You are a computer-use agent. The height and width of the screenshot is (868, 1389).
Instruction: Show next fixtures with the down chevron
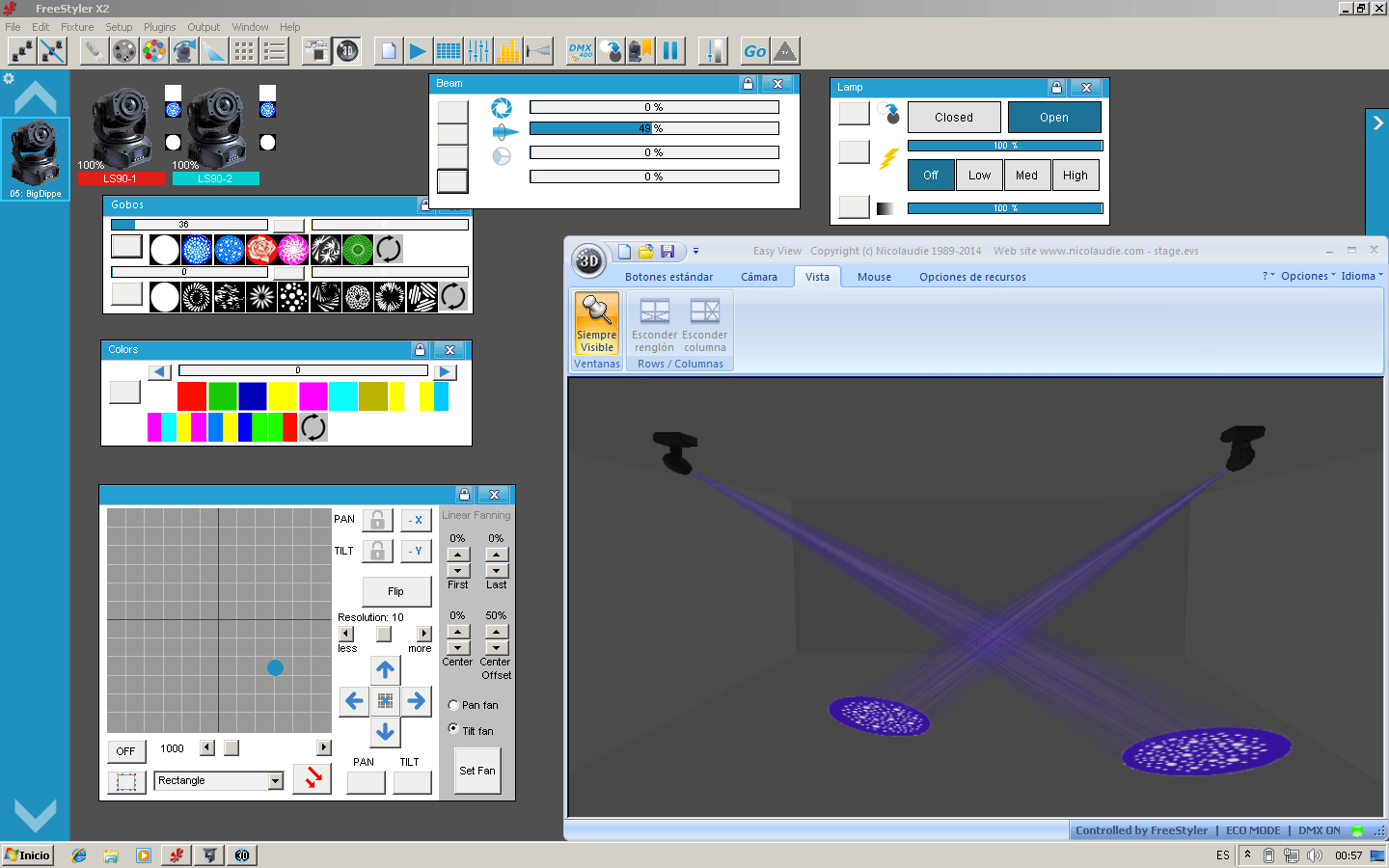click(36, 816)
